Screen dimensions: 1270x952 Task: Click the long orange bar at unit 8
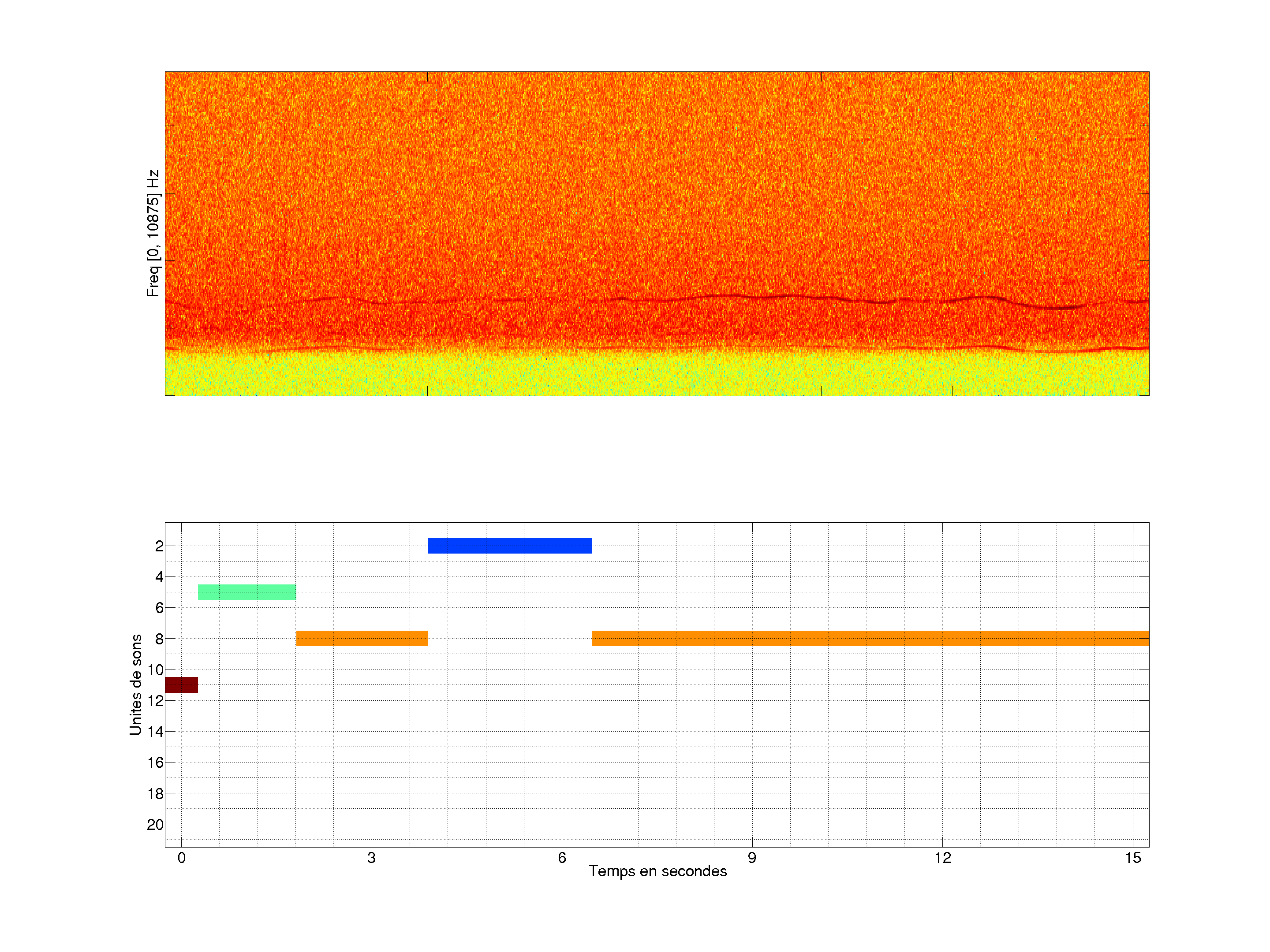(x=870, y=638)
